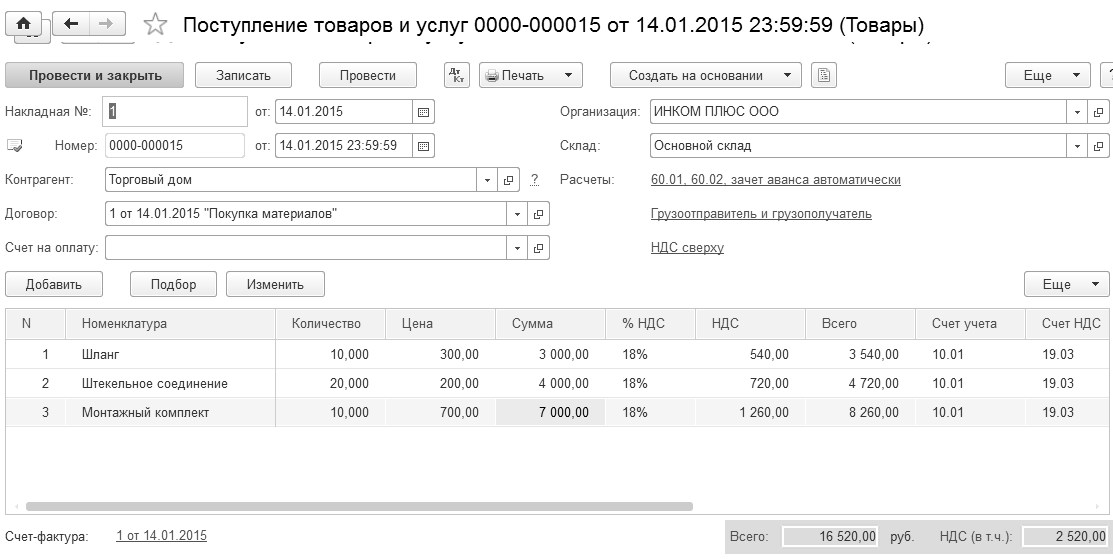Viewport: 1113px width, 559px height.
Task: Expand the Договор dropdown list
Action: click(x=517, y=214)
